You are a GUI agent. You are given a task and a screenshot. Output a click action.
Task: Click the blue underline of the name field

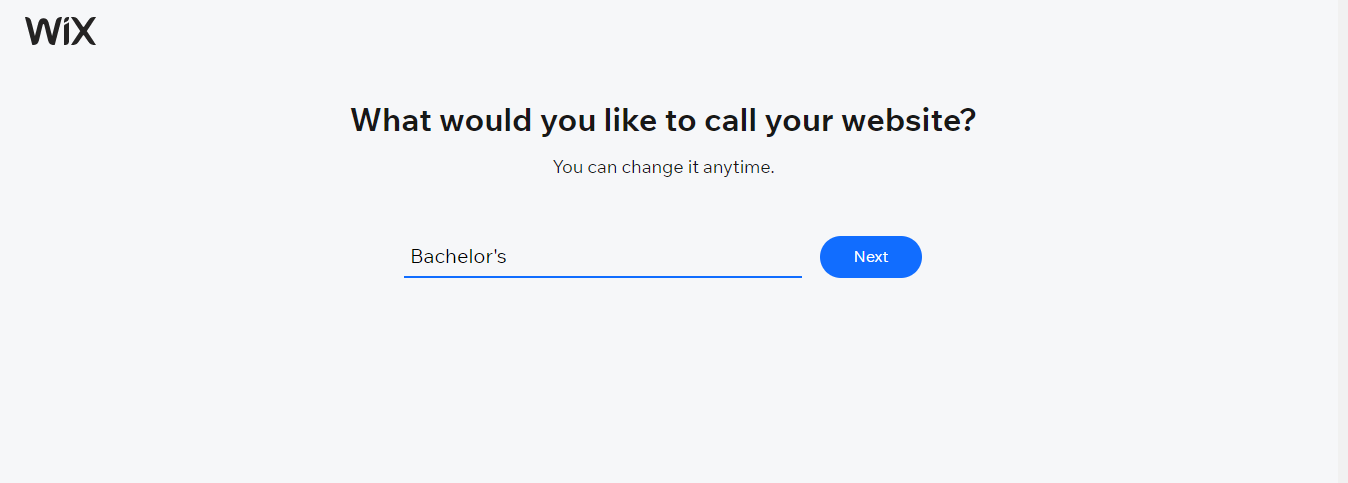pos(602,276)
